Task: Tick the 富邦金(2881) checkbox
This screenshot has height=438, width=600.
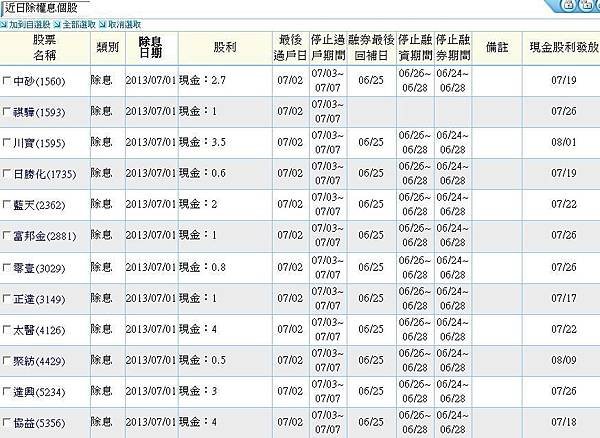Action: 6,236
